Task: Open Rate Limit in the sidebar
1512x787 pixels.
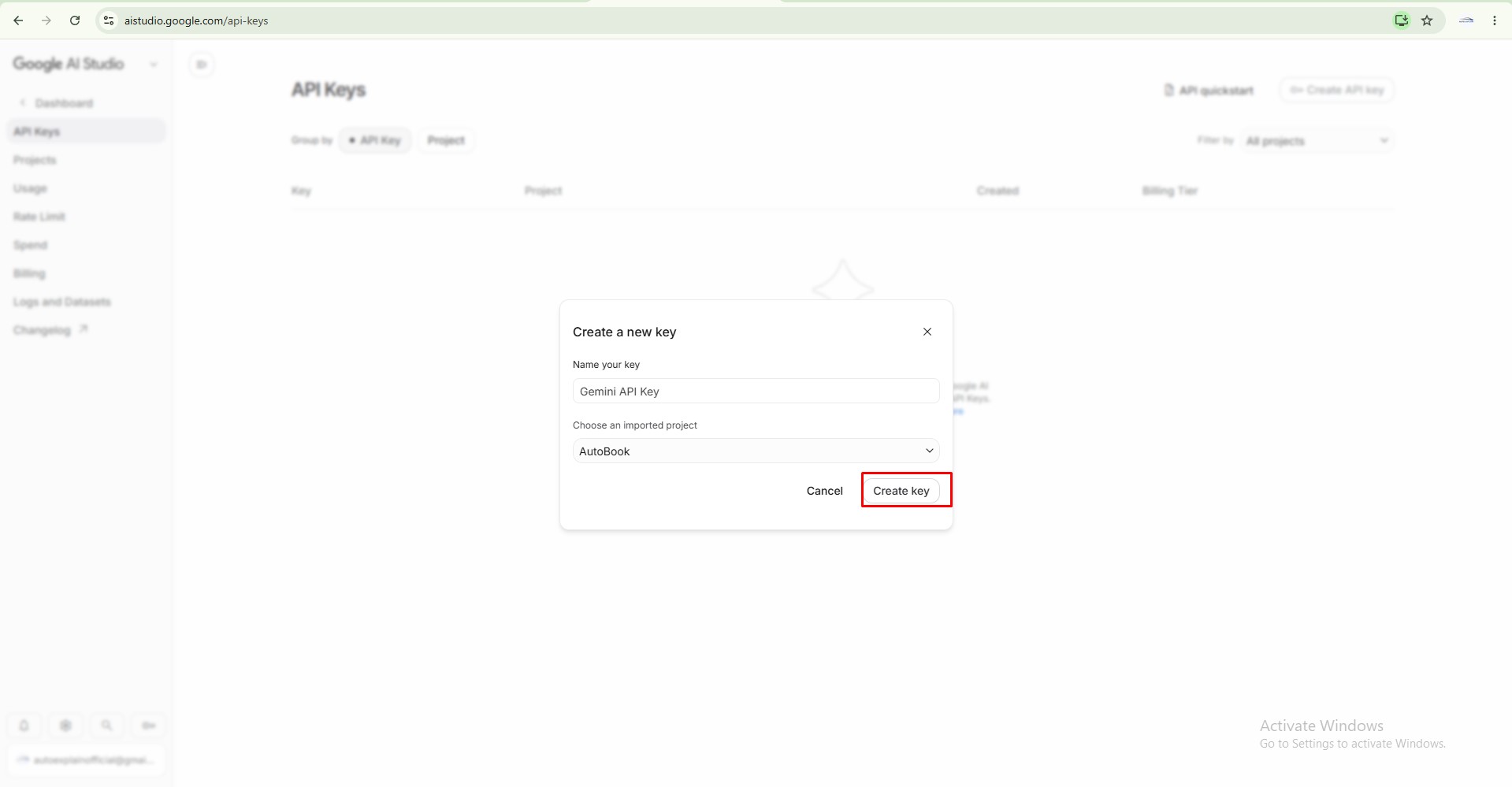Action: coord(39,217)
